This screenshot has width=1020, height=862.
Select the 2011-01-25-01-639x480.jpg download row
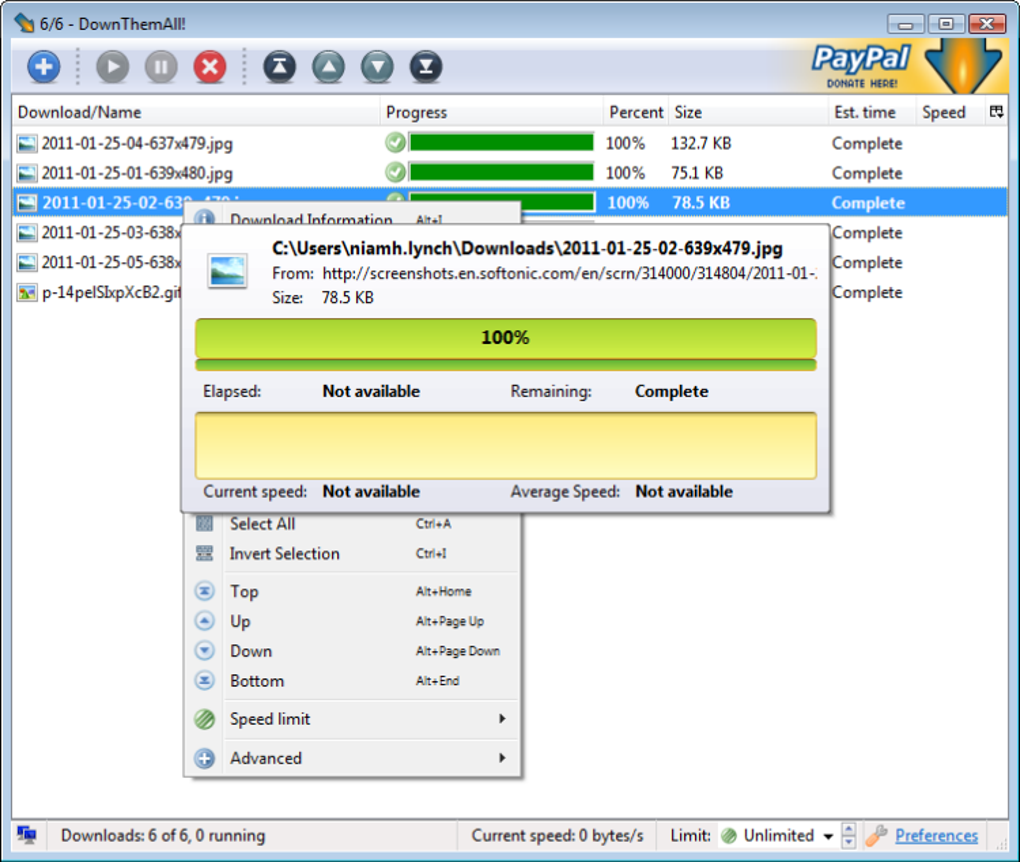[510, 173]
